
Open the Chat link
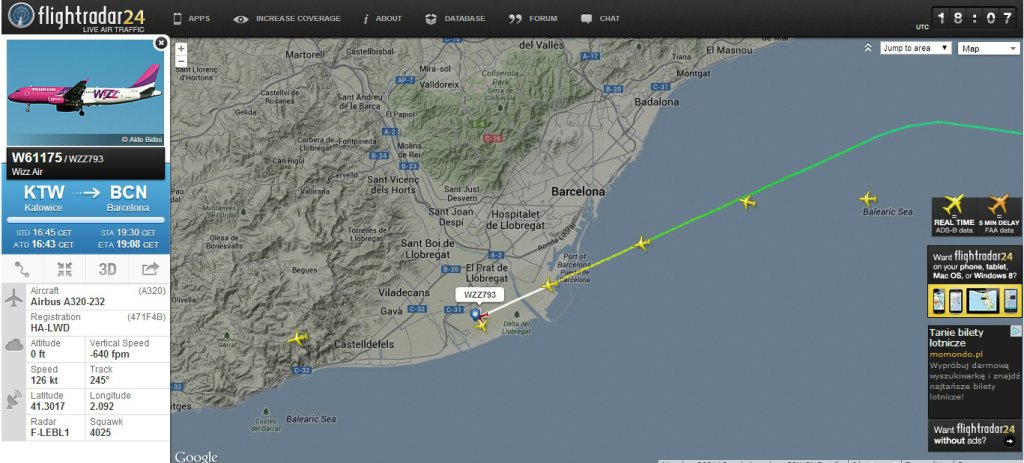click(600, 18)
